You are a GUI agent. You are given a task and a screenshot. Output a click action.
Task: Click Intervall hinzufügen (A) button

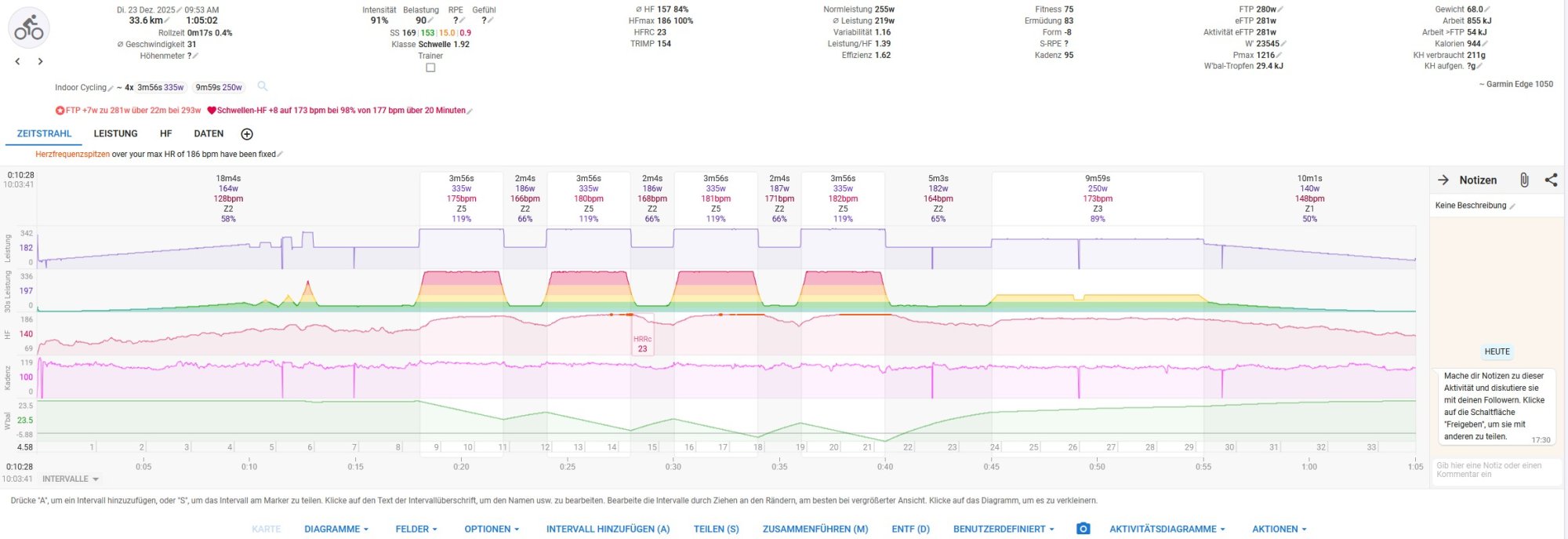[x=608, y=529]
